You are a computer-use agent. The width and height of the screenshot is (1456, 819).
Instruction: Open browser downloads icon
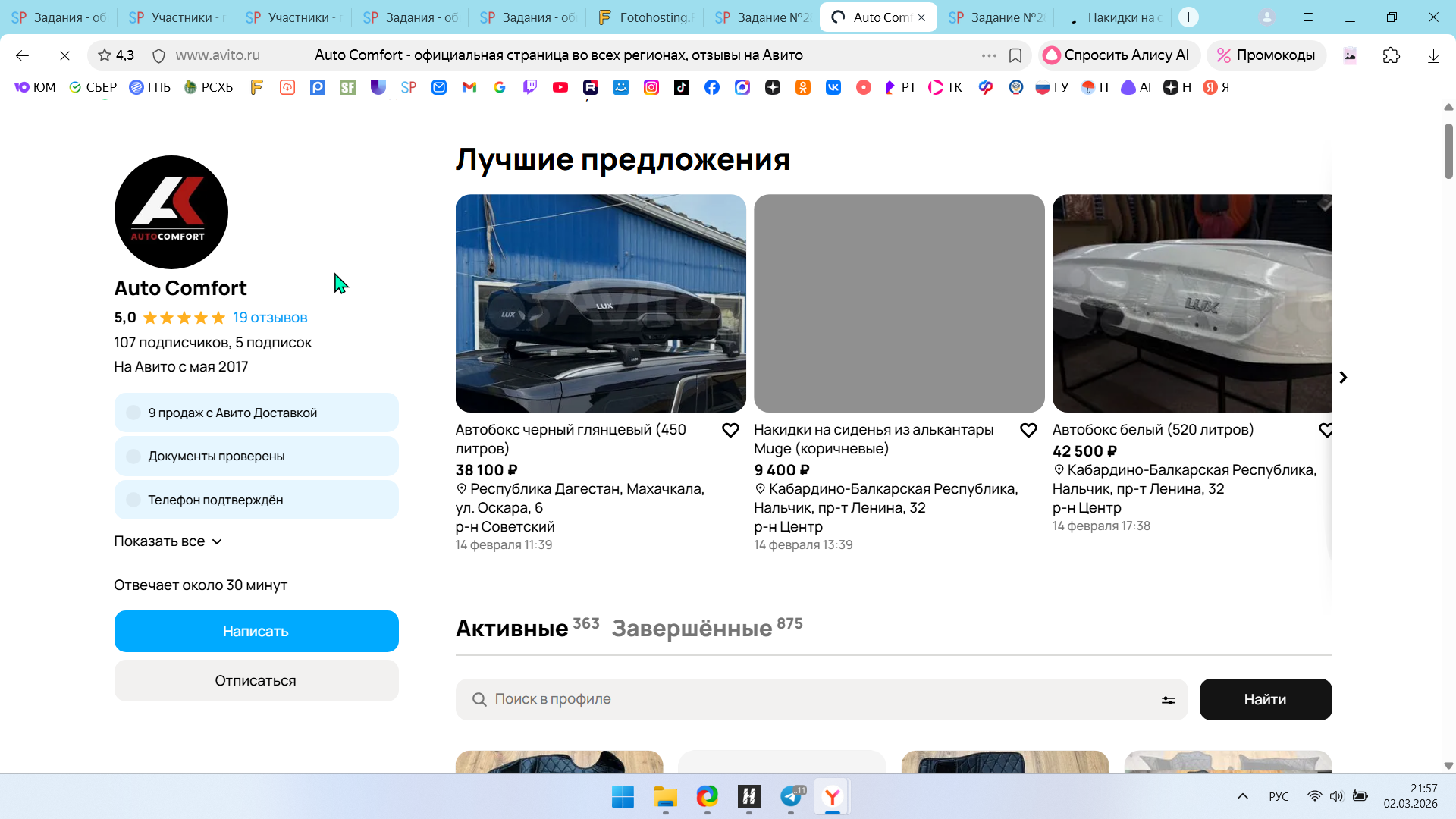pos(1432,55)
